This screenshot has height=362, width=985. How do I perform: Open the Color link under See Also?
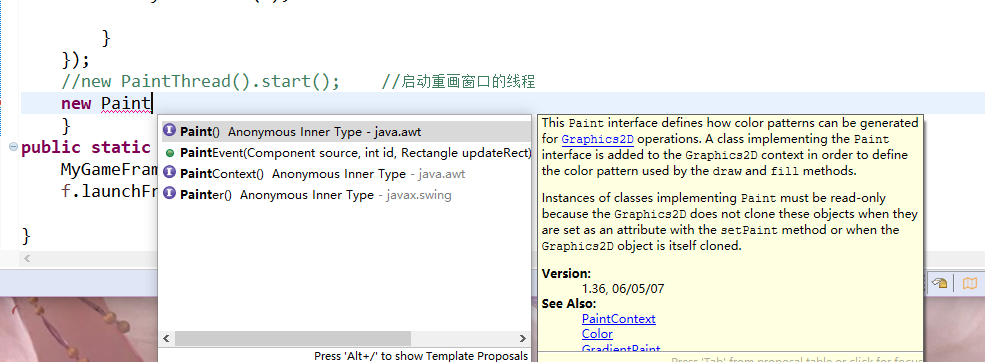pyautogui.click(x=597, y=334)
